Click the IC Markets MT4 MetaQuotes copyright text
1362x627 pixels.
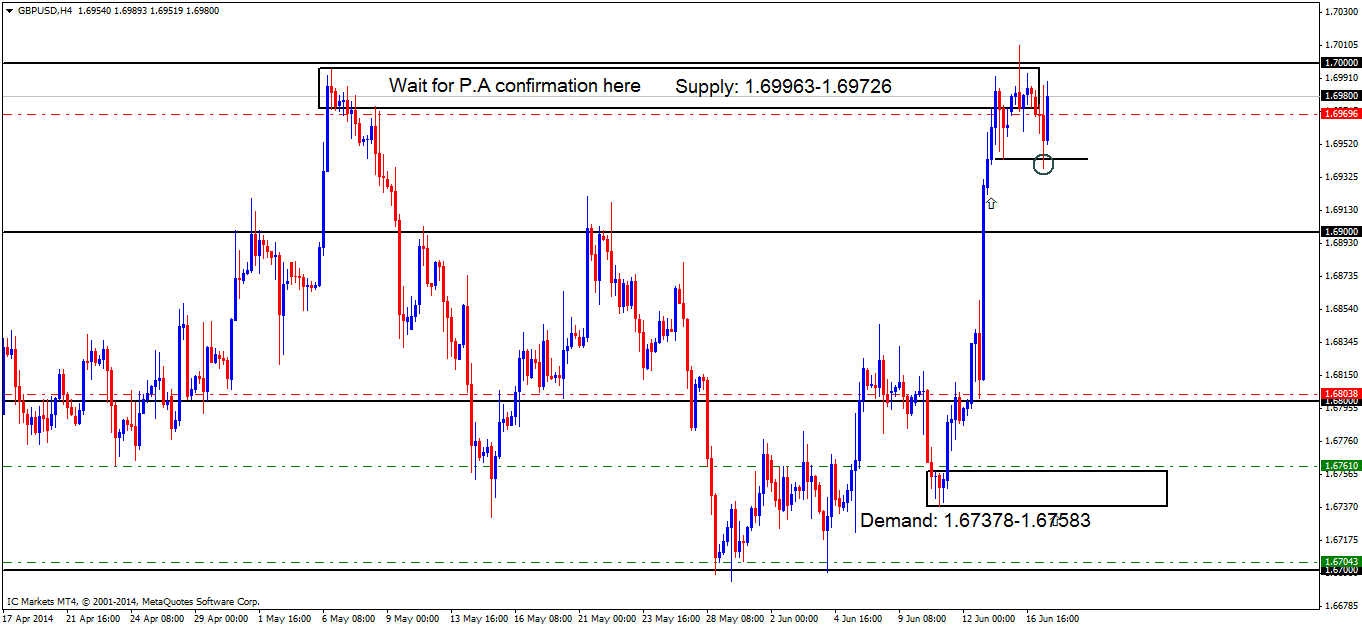click(133, 602)
